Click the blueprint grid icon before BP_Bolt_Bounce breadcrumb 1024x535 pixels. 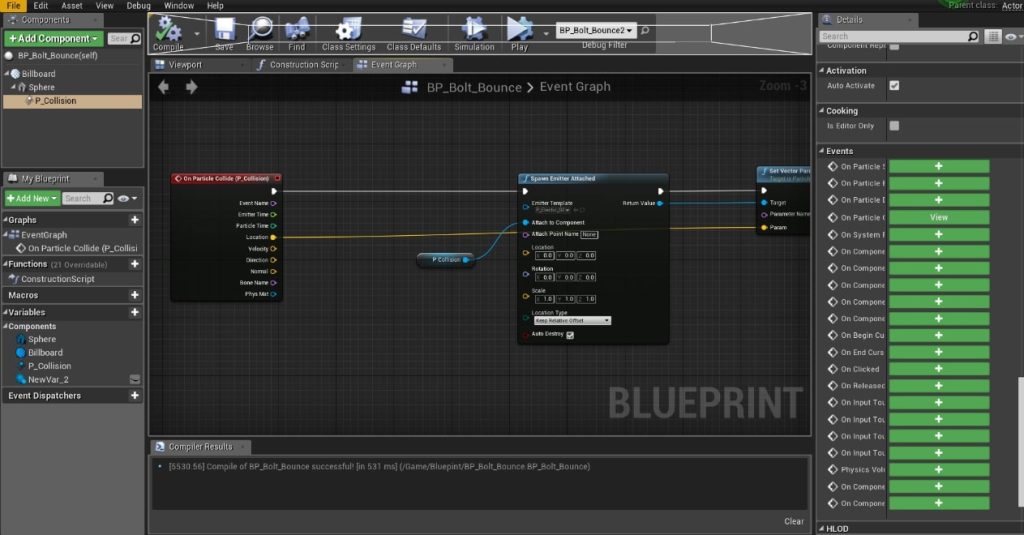click(x=409, y=87)
